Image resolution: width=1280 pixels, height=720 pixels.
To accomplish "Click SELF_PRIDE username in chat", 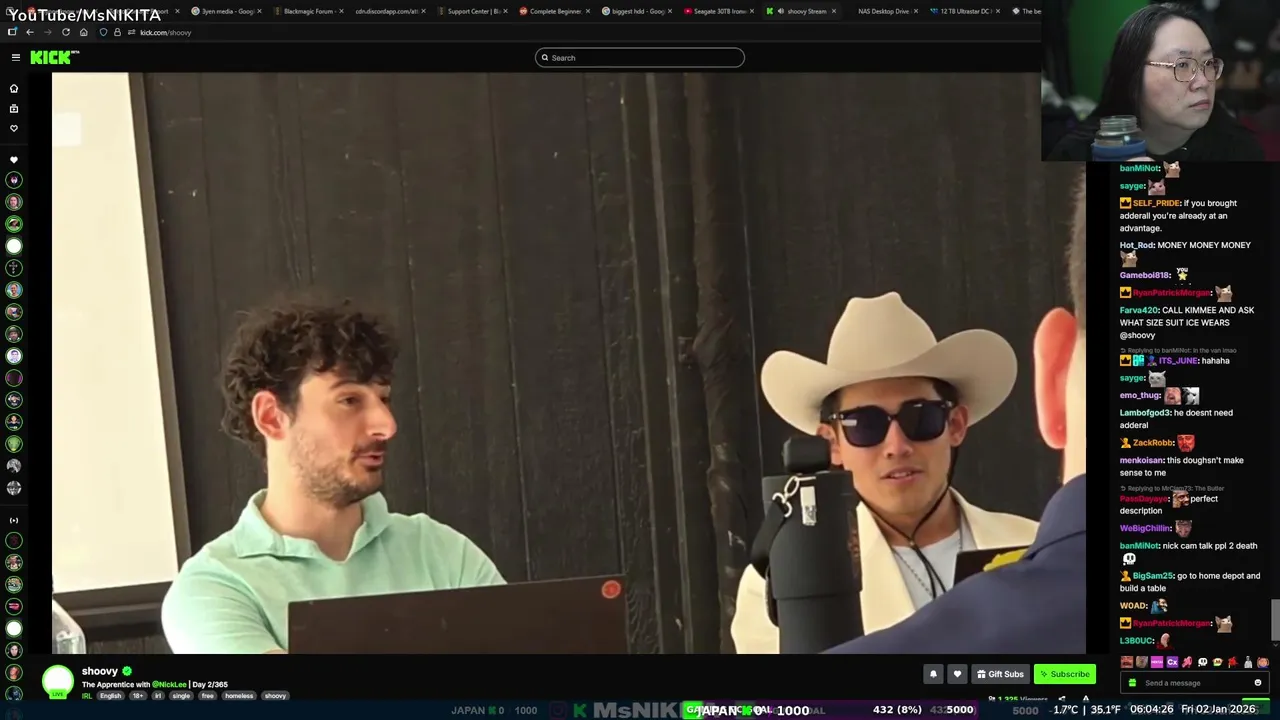I will click(1156, 203).
